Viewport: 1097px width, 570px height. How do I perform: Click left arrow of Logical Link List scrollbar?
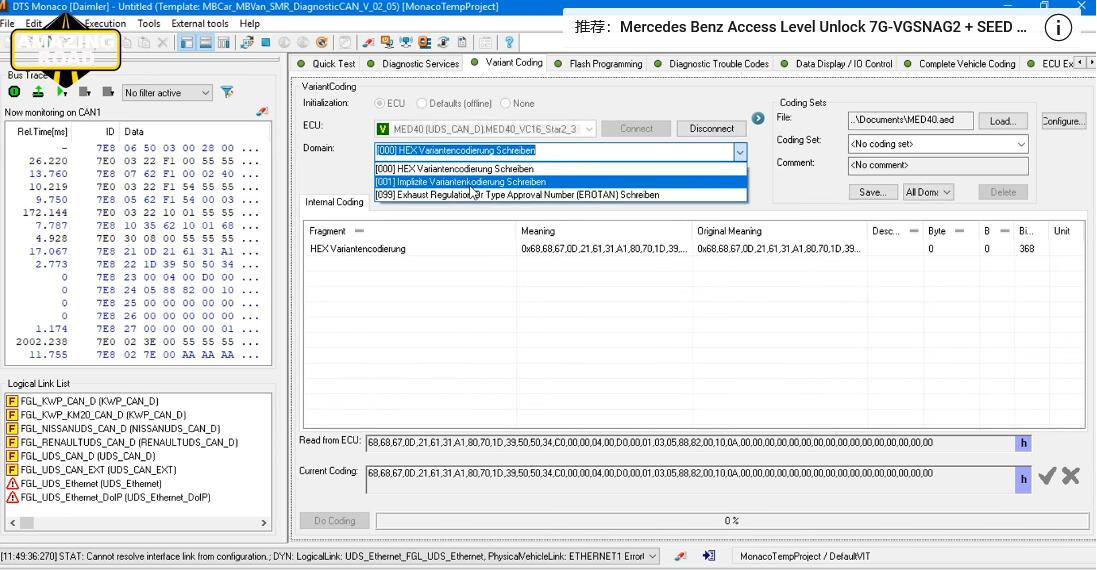[13, 523]
